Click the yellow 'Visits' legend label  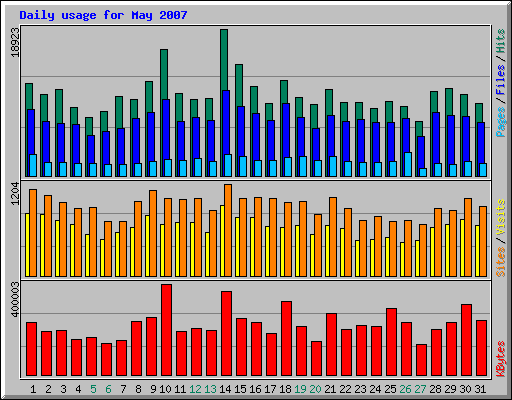(500, 218)
